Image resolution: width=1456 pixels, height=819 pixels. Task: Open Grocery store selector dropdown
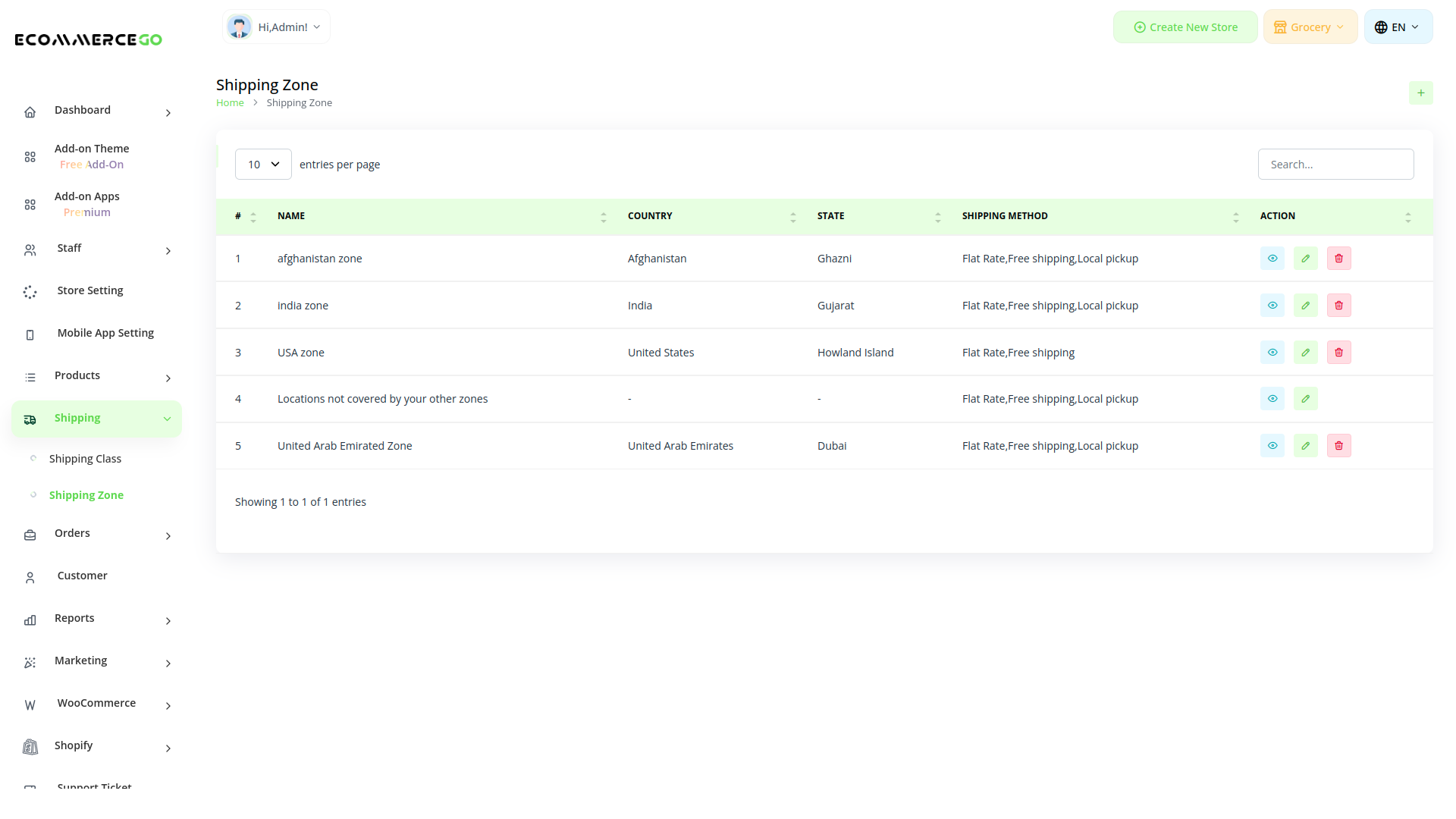click(1310, 27)
